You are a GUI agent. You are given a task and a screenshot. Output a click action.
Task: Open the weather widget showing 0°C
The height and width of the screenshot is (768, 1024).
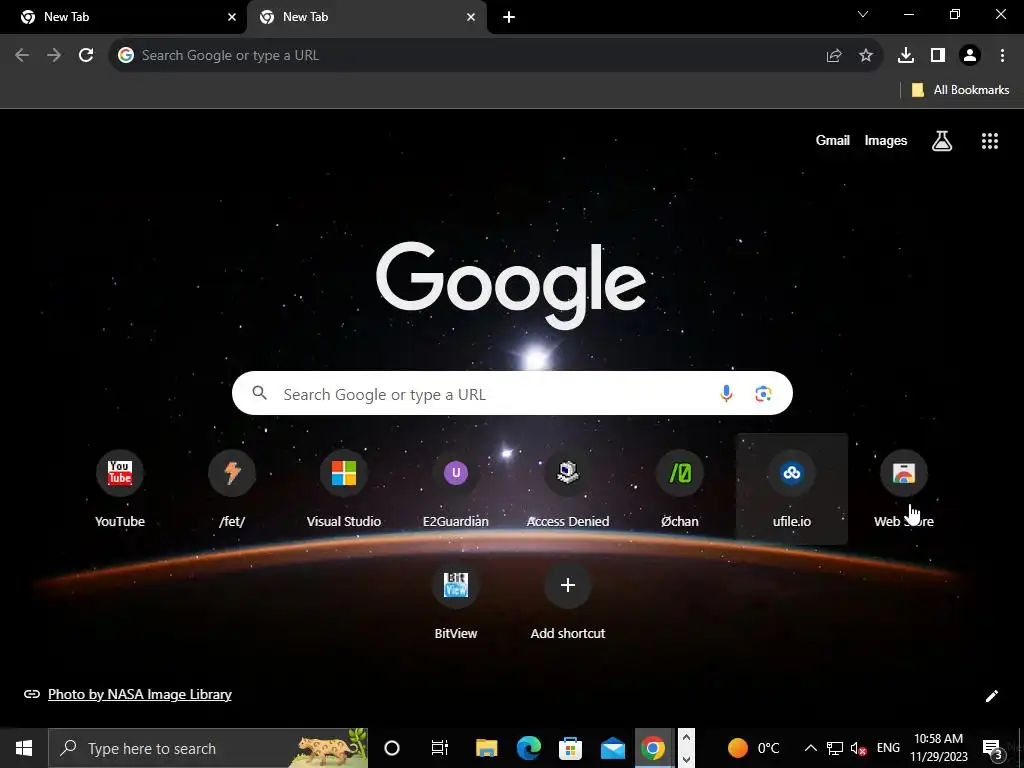pyautogui.click(x=754, y=748)
